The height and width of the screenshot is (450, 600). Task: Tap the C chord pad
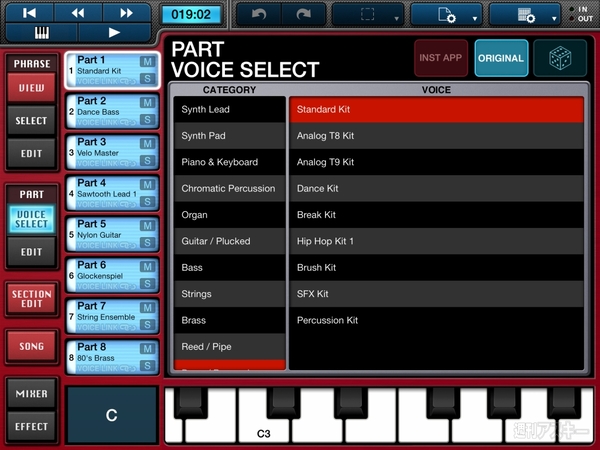coord(112,415)
